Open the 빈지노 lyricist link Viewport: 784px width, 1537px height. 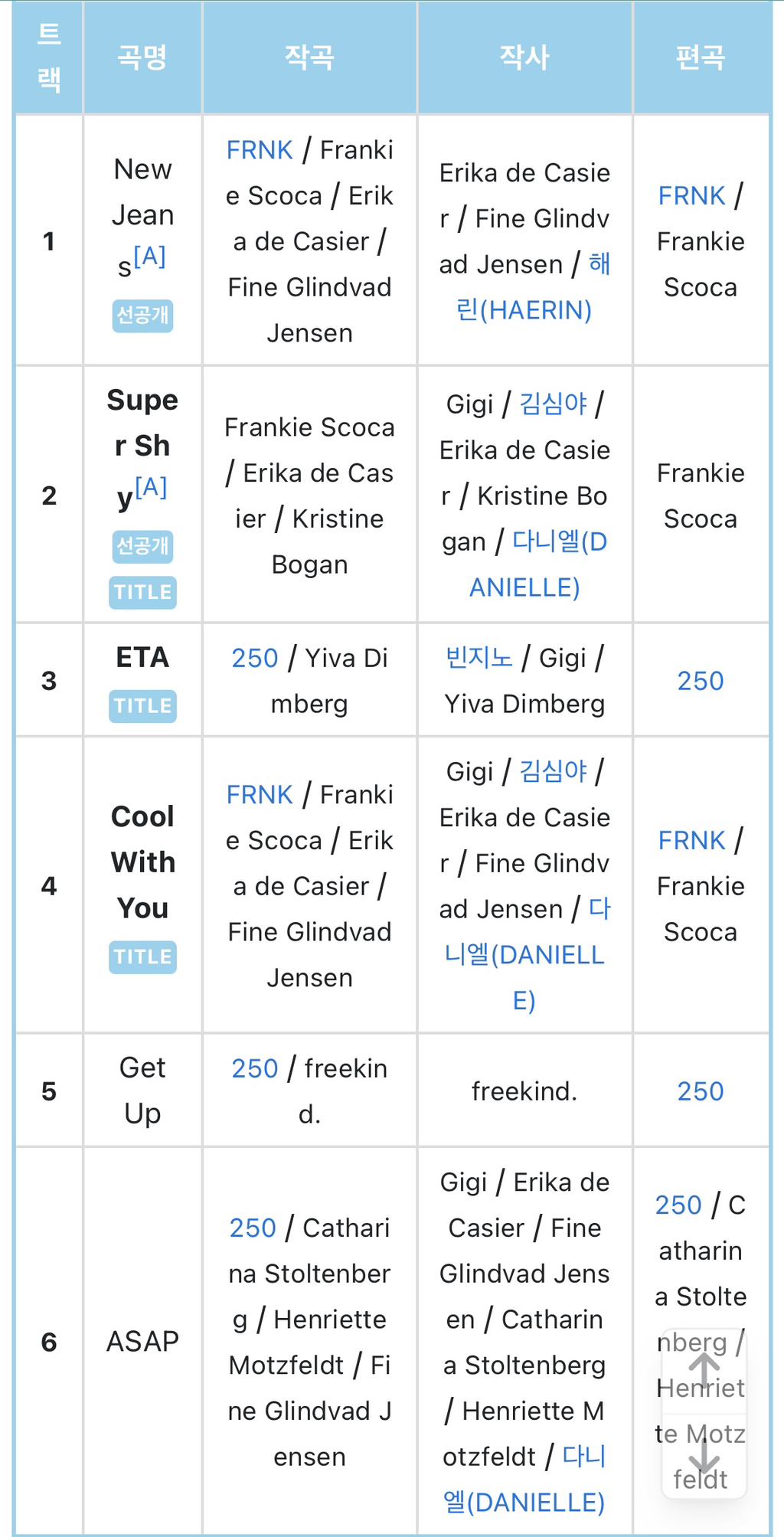(479, 658)
